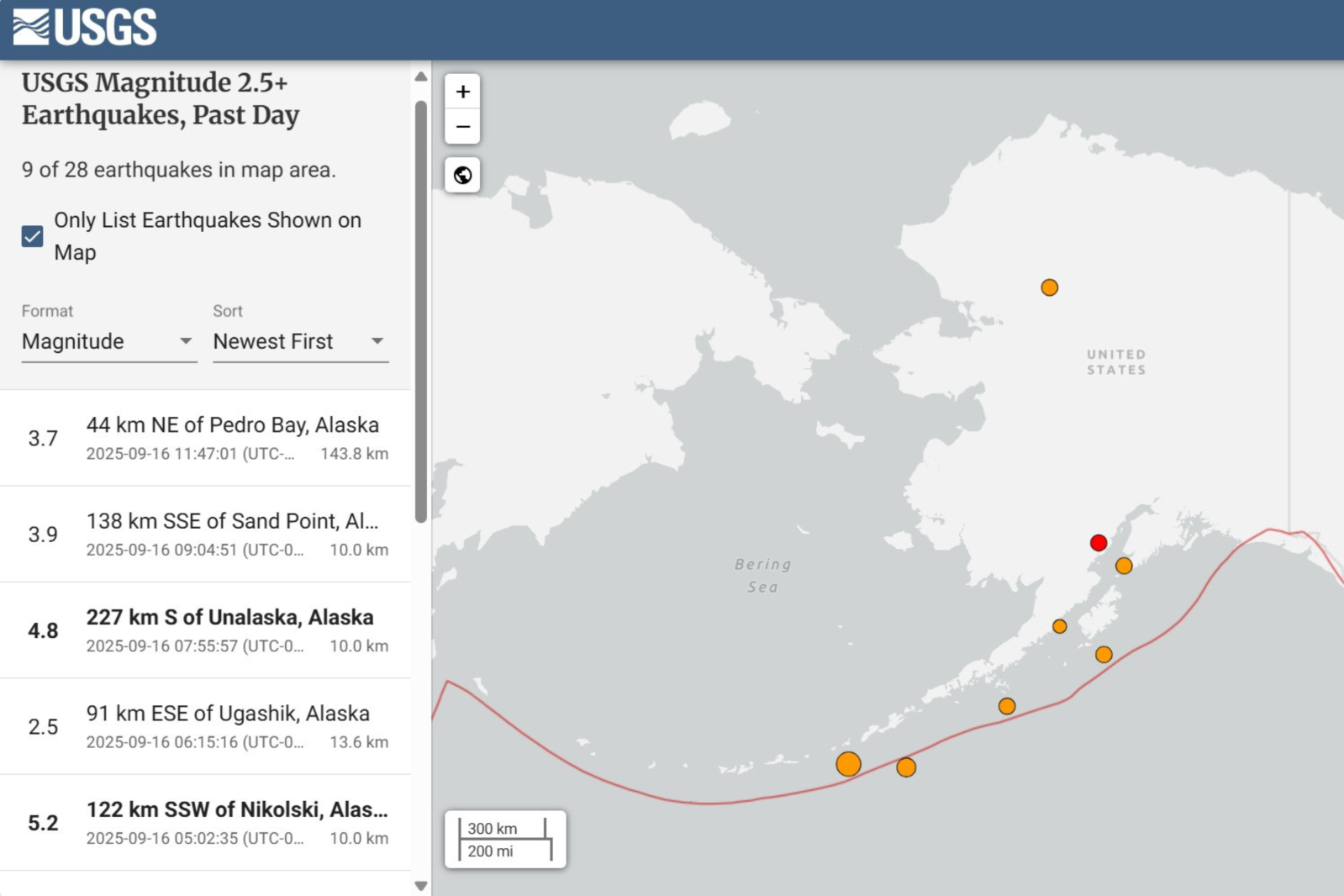Click the globe zoom-to-world icon
The image size is (1344, 896).
click(x=462, y=175)
